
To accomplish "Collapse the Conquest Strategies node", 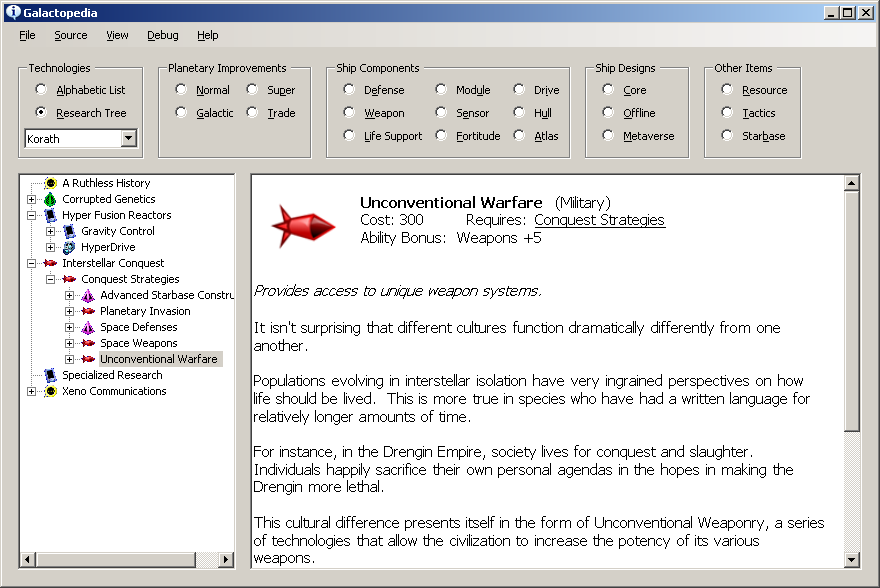I will click(x=51, y=279).
